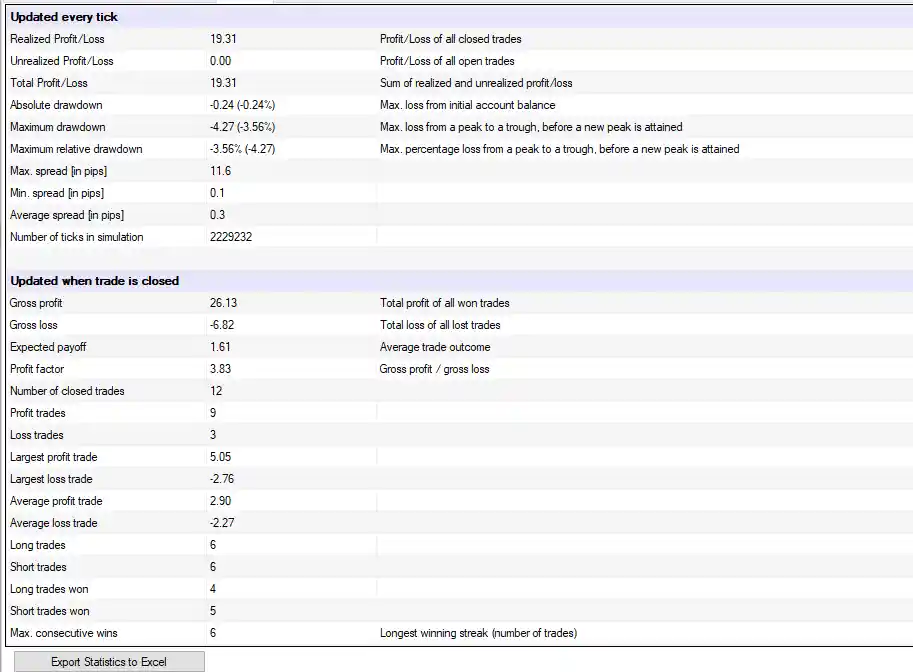The width and height of the screenshot is (913, 672).
Task: Select description 'Profit/Loss of all open trades'
Action: 447,61
